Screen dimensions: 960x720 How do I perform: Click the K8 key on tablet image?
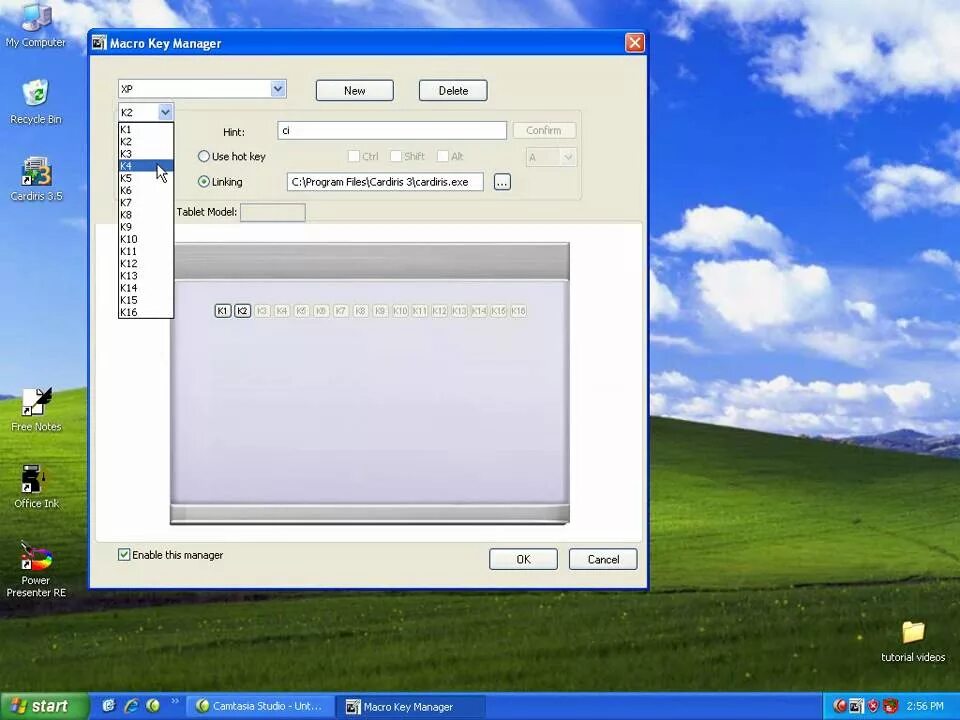pyautogui.click(x=361, y=311)
